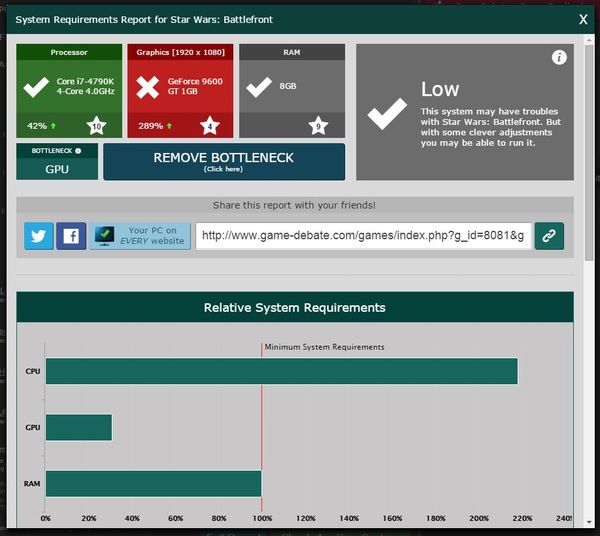The height and width of the screenshot is (536, 600).
Task: Click the 'Graphics [1920 x 1080]' card header
Action: coord(180,52)
